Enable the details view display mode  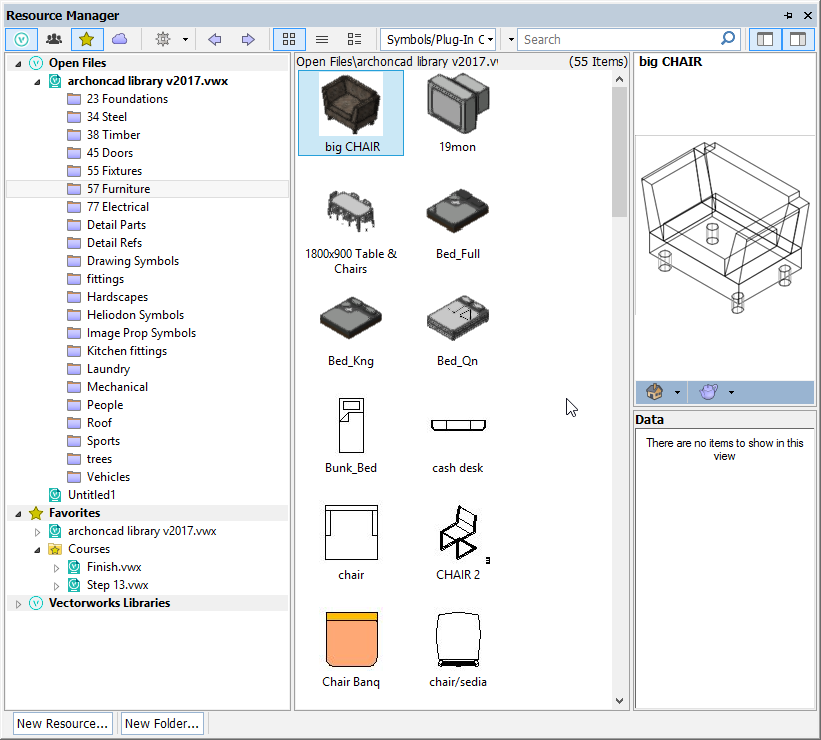click(353, 39)
